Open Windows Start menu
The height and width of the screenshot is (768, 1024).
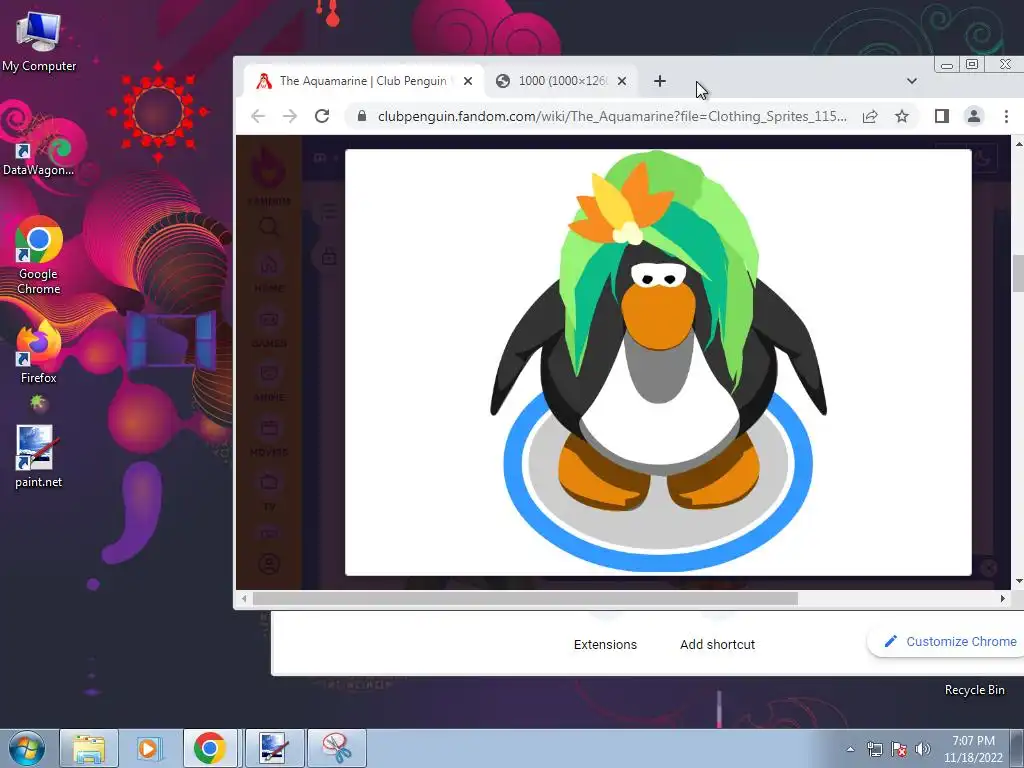tap(27, 748)
